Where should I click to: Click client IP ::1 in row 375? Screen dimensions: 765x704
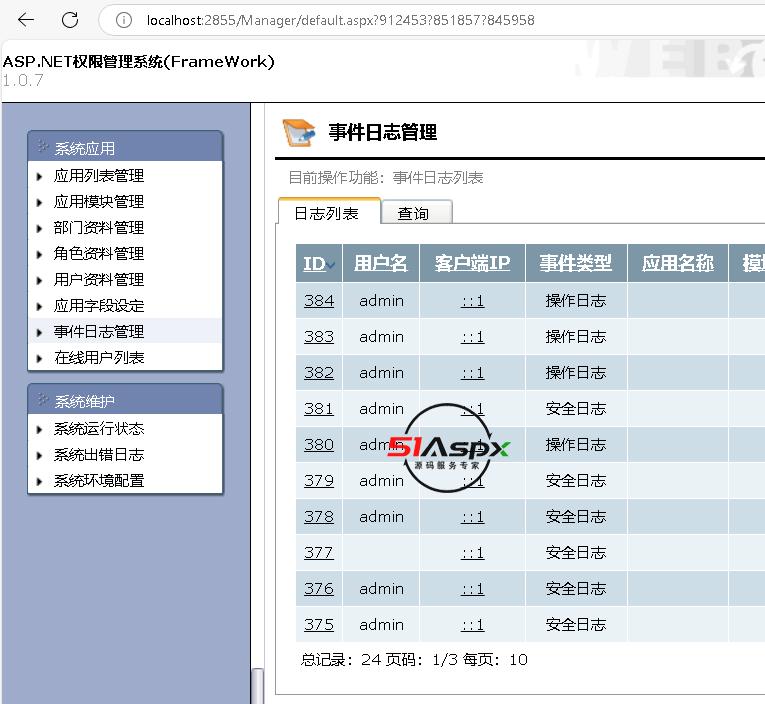click(x=472, y=625)
